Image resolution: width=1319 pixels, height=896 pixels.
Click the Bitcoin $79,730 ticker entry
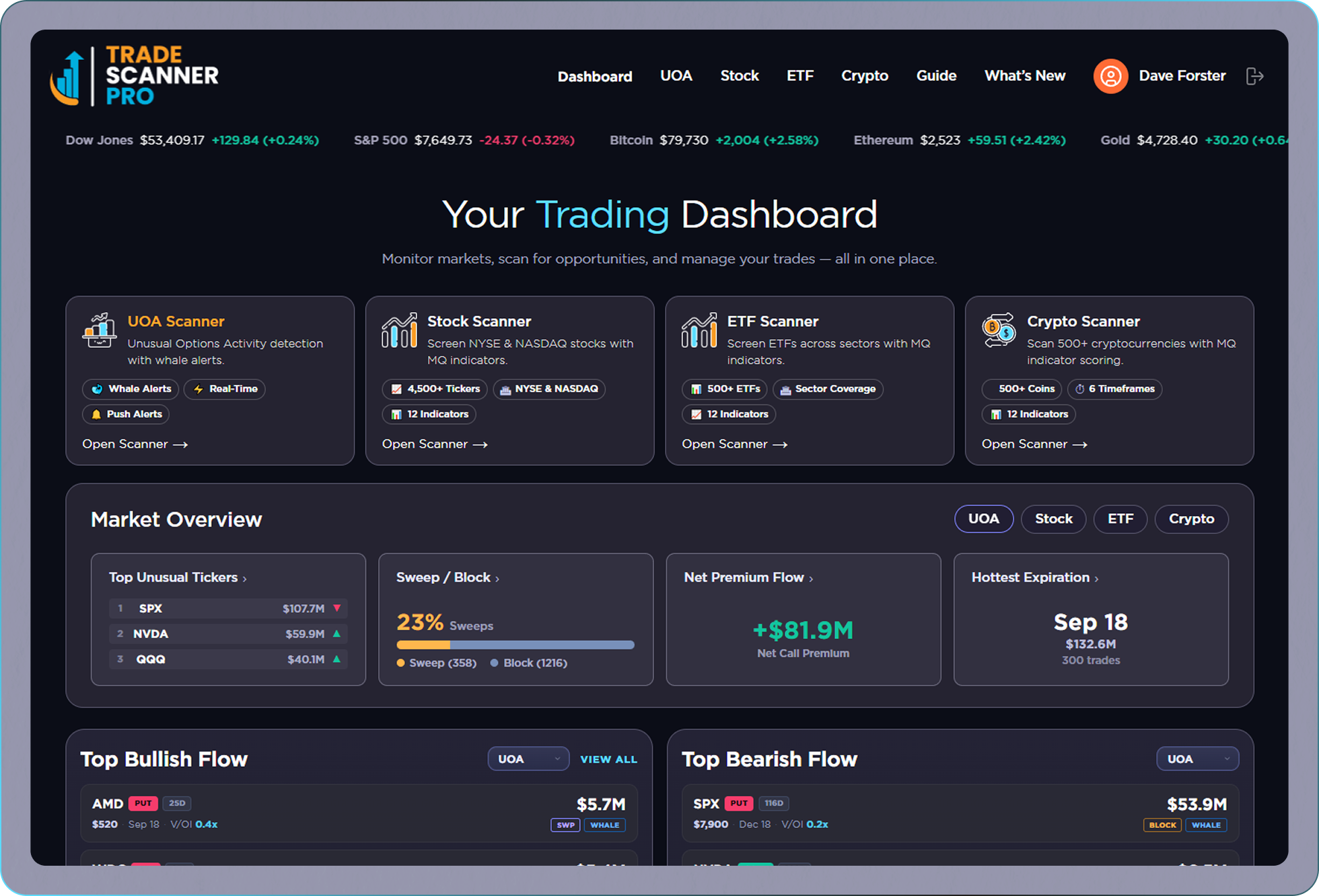tap(714, 140)
